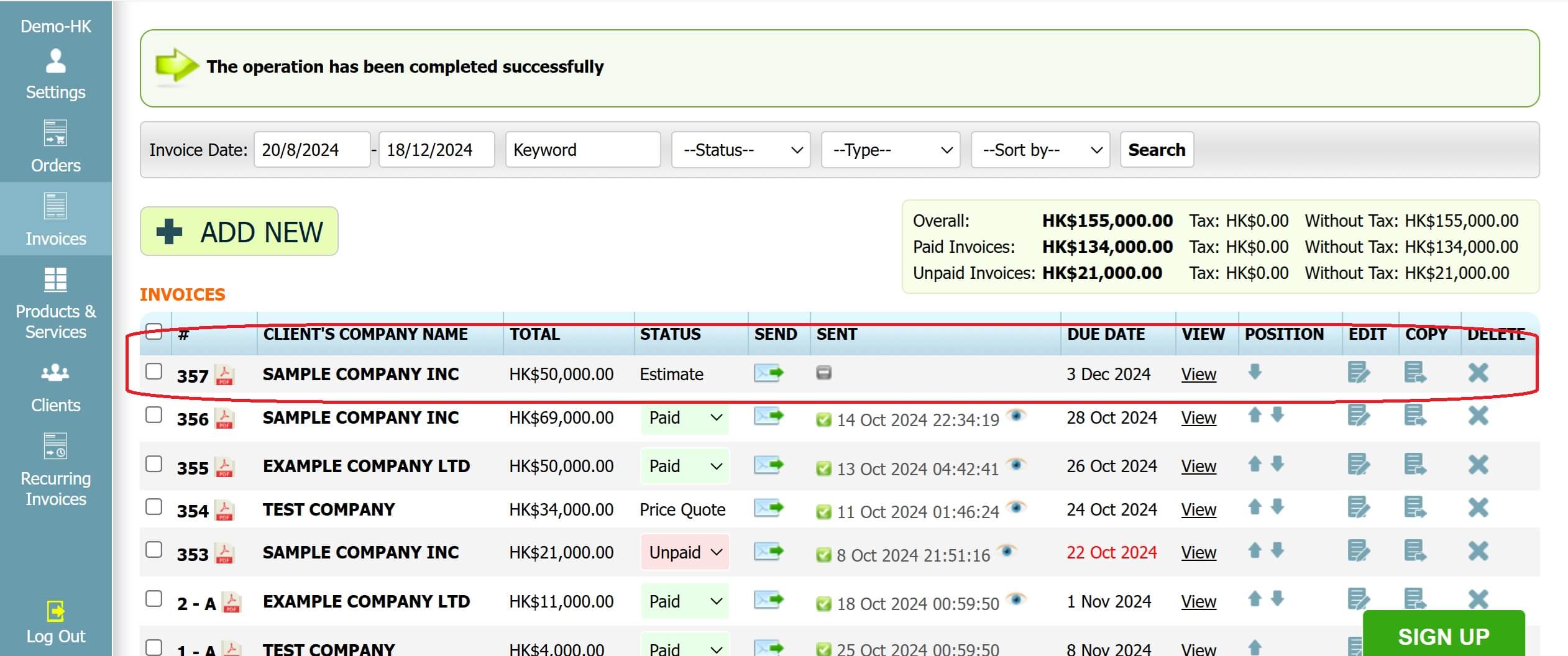The height and width of the screenshot is (656, 1568).
Task: Tick the checkbox for invoice 355
Action: pos(154,464)
